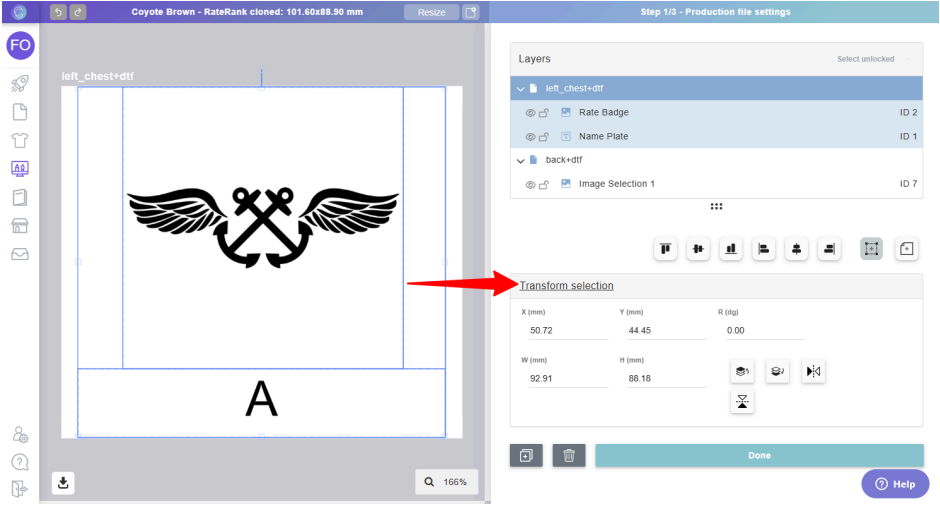Click the undo button in the header
940x505 pixels.
(x=58, y=12)
